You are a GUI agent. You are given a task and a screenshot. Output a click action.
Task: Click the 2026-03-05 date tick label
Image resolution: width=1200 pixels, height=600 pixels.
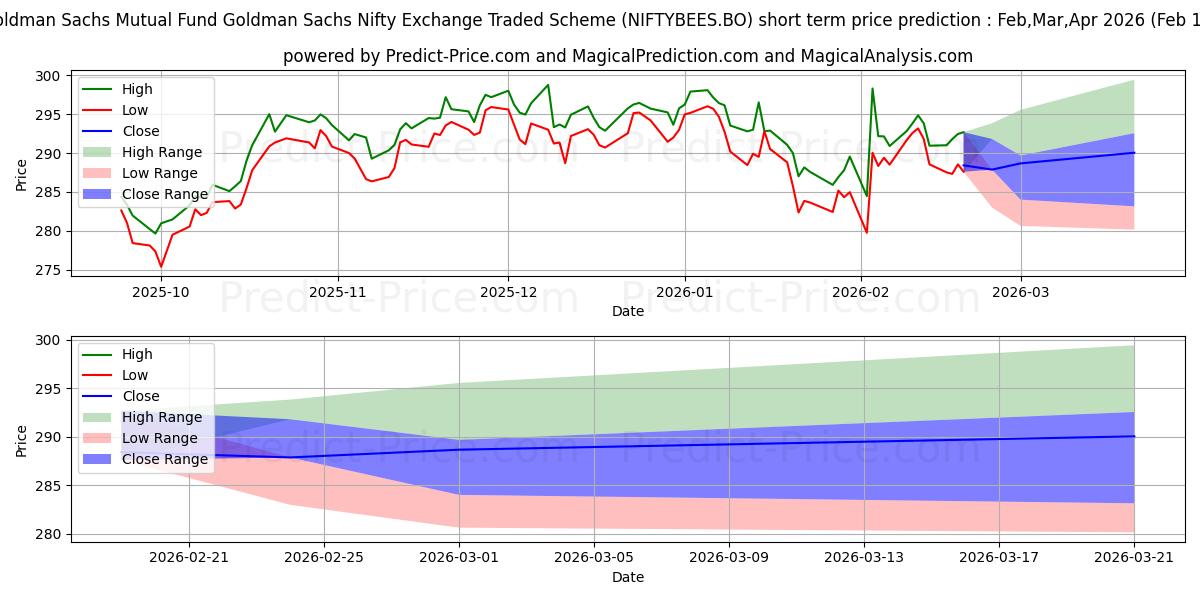point(594,557)
